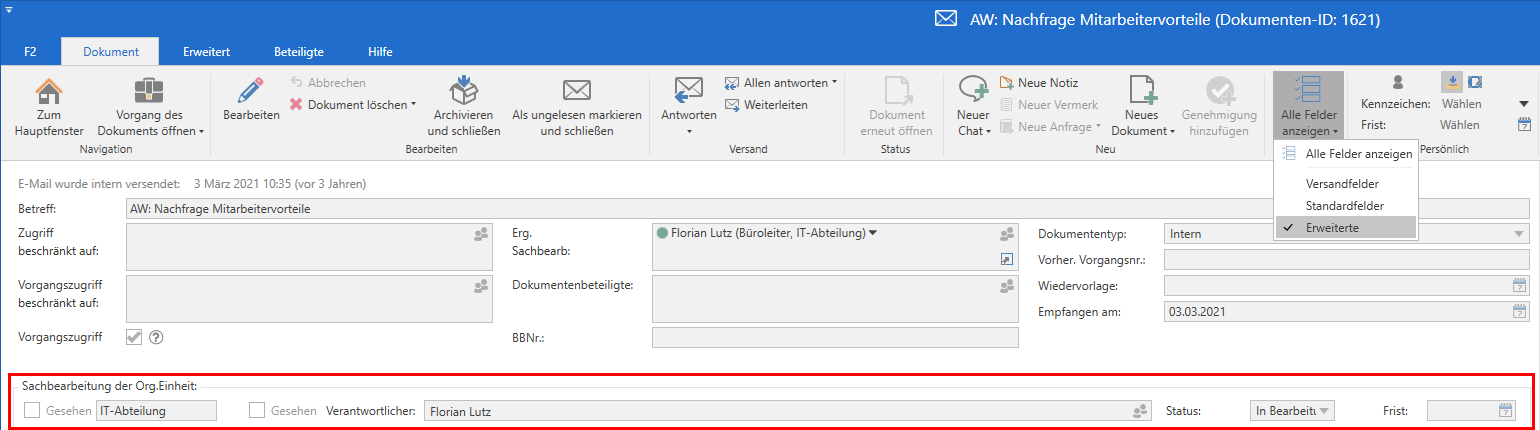The image size is (1540, 430).
Task: Expand the Dokument löschen dropdown arrow
Action: point(414,104)
